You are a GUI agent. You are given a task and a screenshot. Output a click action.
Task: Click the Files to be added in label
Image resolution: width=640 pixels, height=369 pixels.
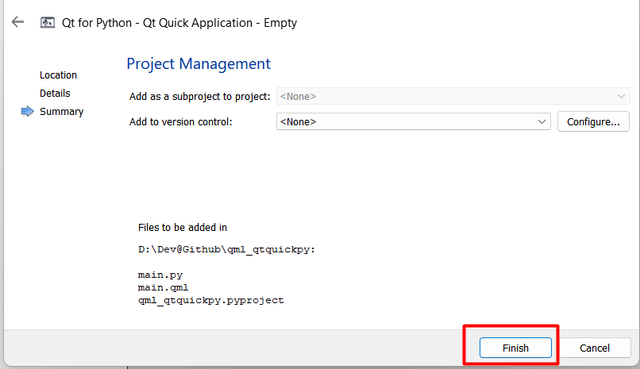pos(182,227)
